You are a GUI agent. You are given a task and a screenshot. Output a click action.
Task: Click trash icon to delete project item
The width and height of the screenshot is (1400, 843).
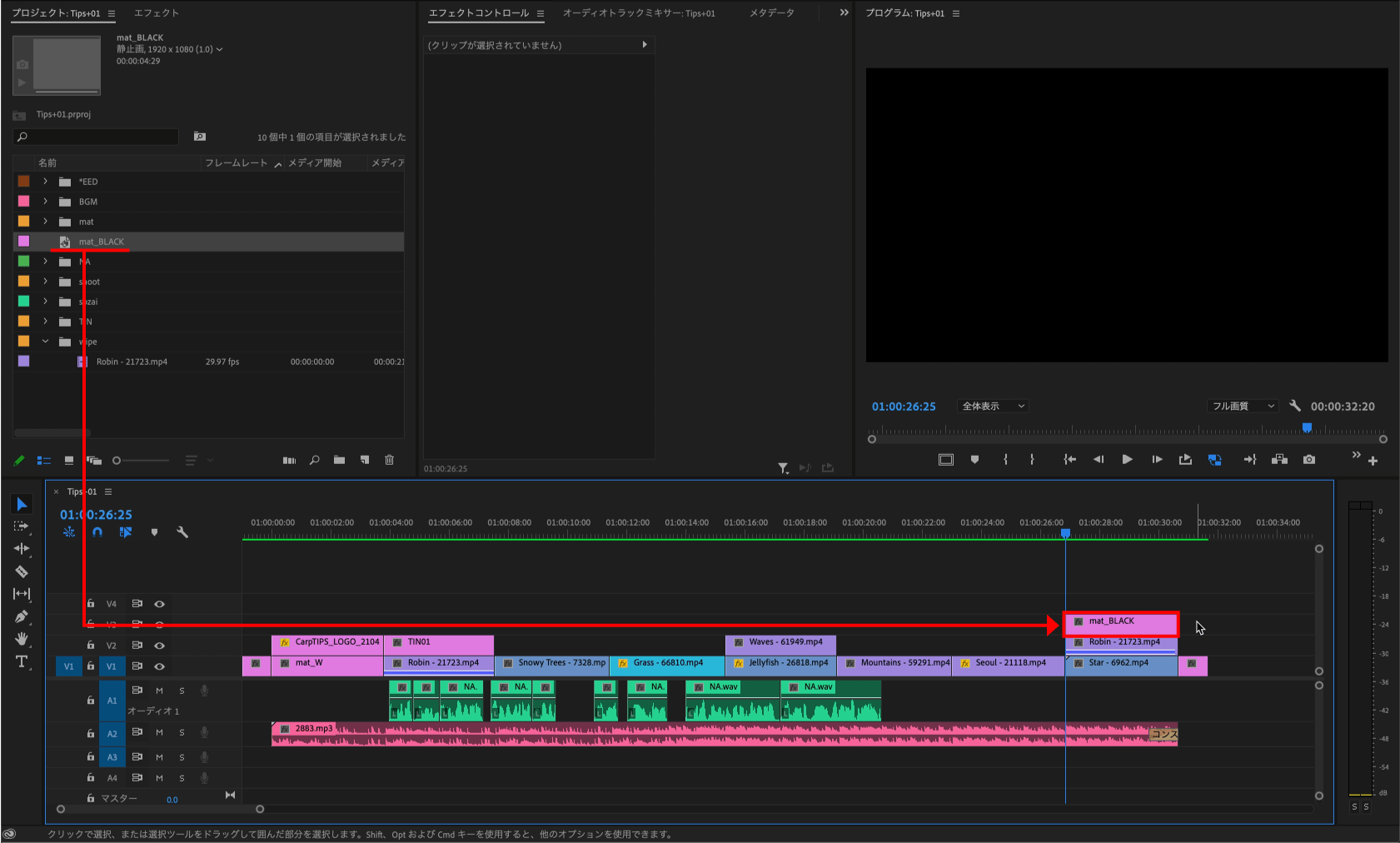coord(389,460)
